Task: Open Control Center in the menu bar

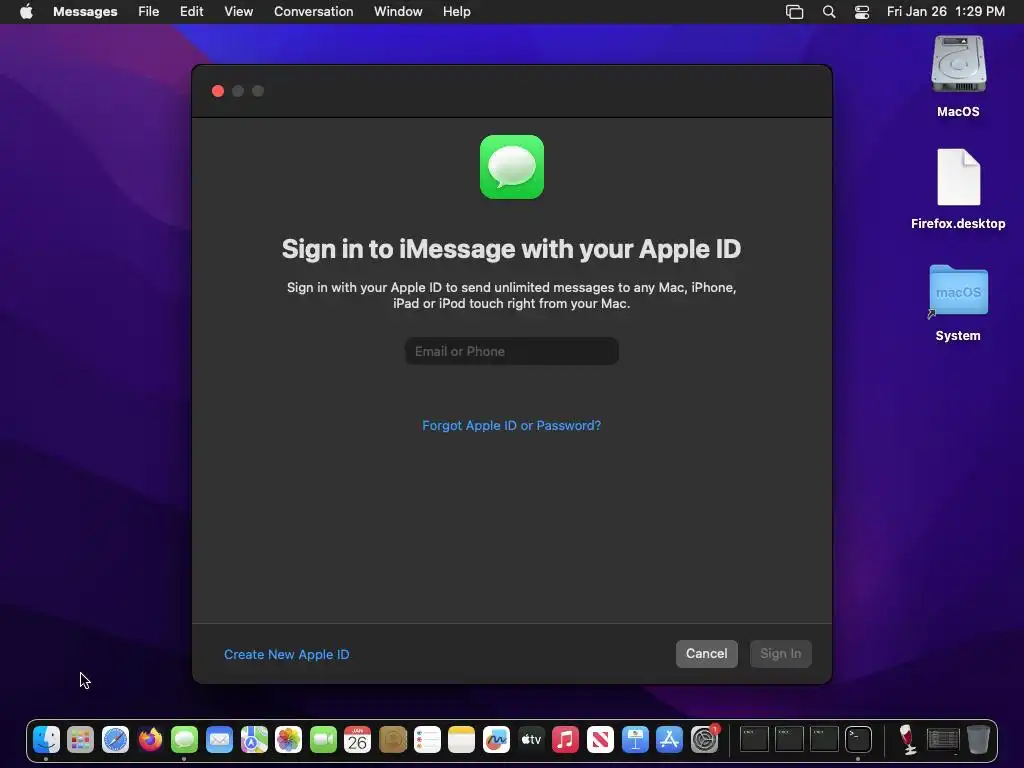Action: tap(862, 12)
